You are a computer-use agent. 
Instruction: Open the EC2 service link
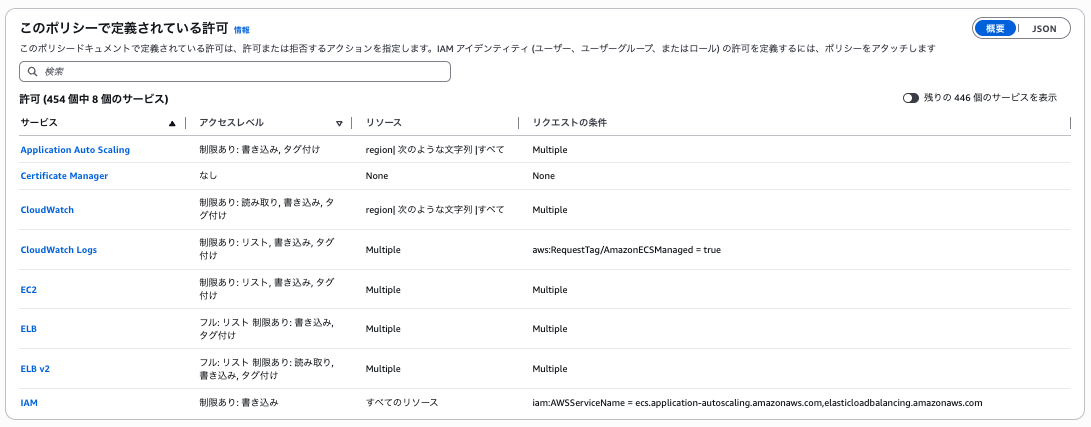click(x=29, y=289)
